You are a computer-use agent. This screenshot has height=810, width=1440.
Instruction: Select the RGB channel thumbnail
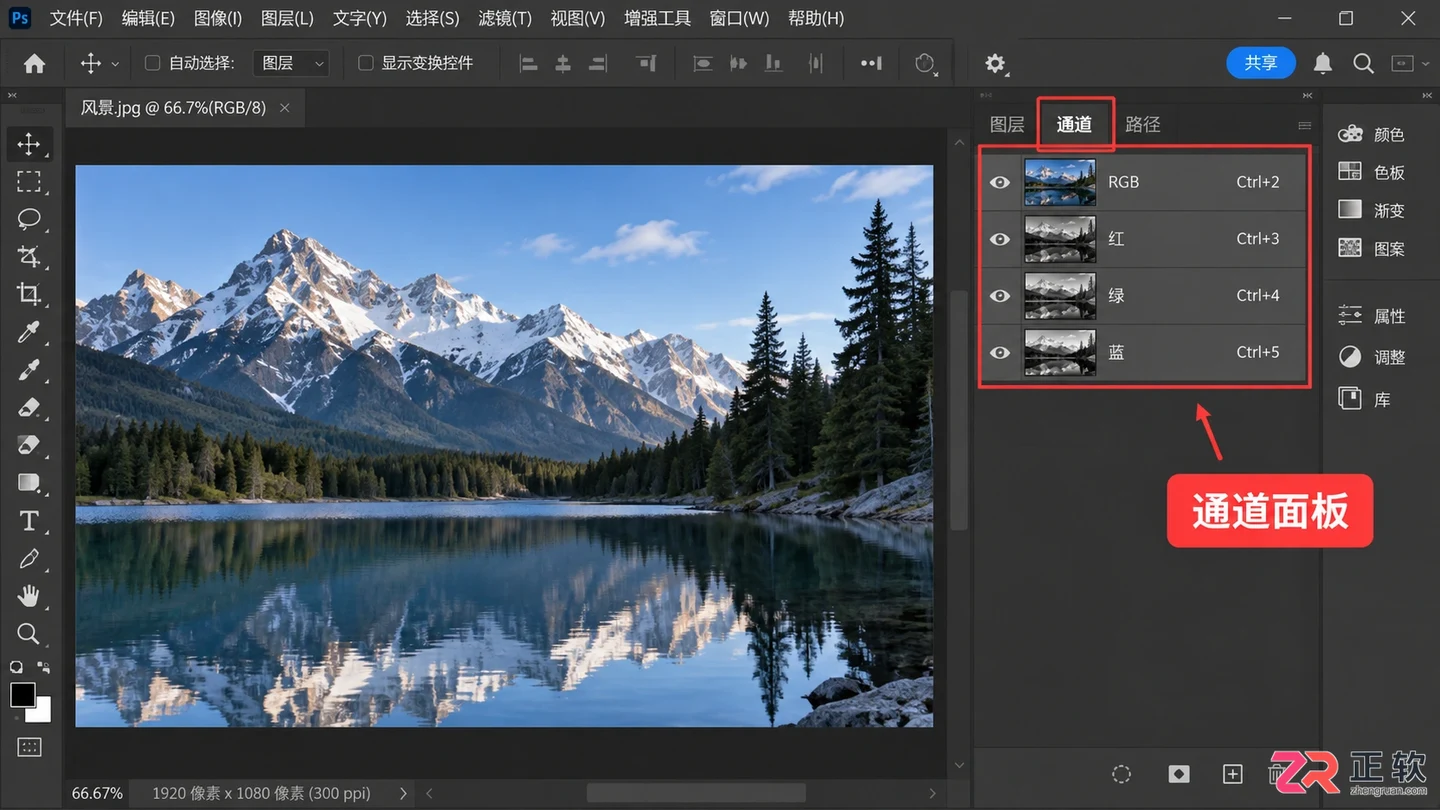pyautogui.click(x=1060, y=182)
